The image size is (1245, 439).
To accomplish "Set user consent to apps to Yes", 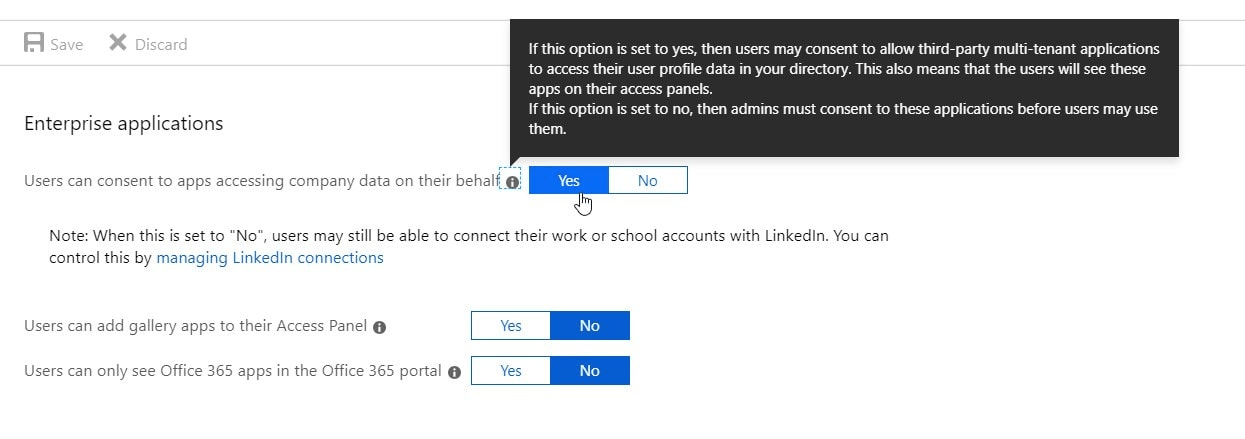I will [x=569, y=181].
